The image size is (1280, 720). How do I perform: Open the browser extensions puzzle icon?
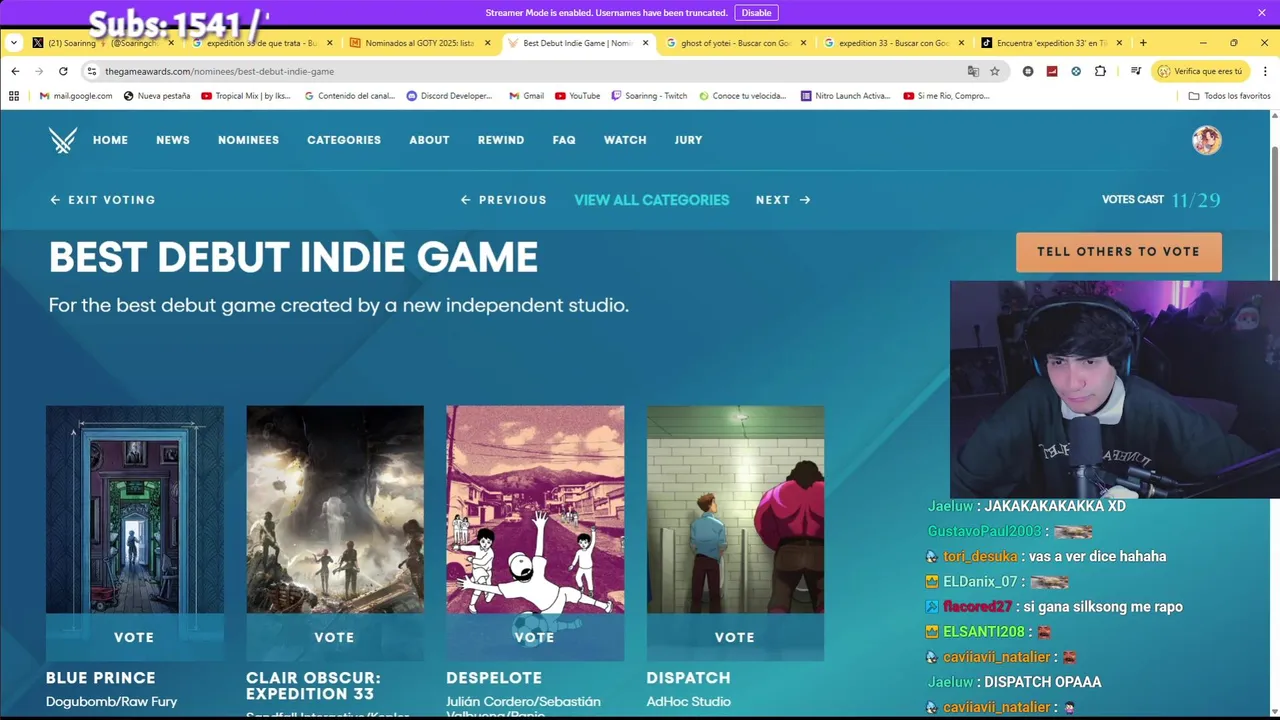[x=1100, y=71]
